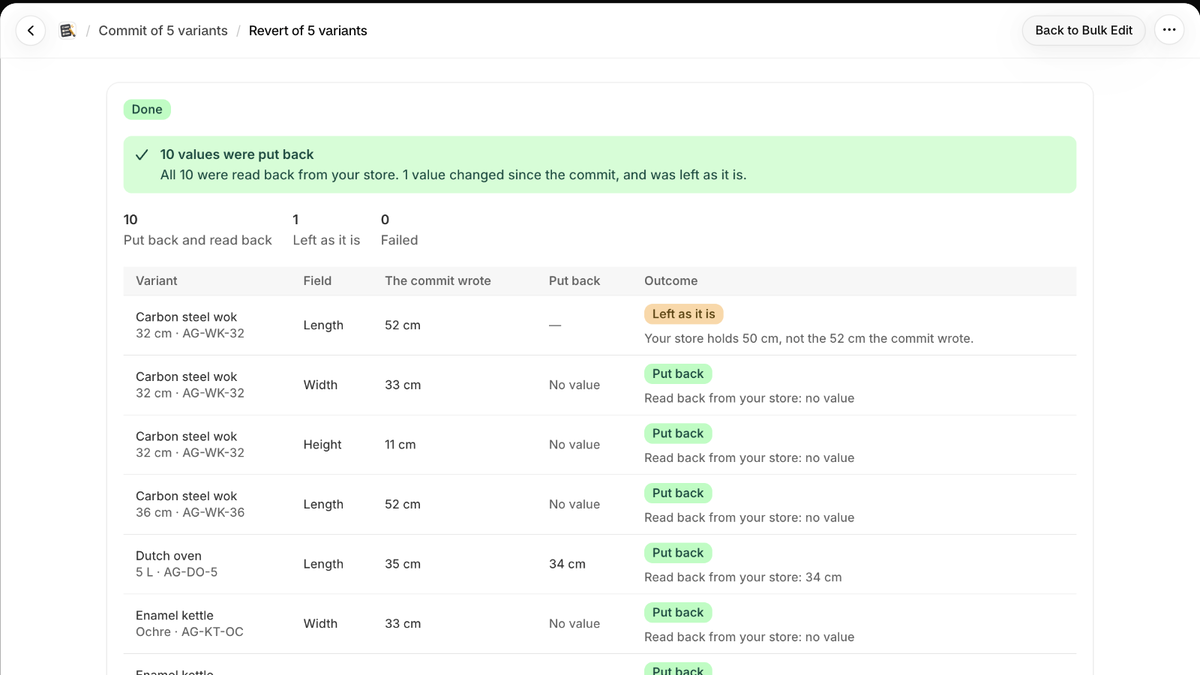Click '5 L · AG-DO-5' variant detail

177,572
